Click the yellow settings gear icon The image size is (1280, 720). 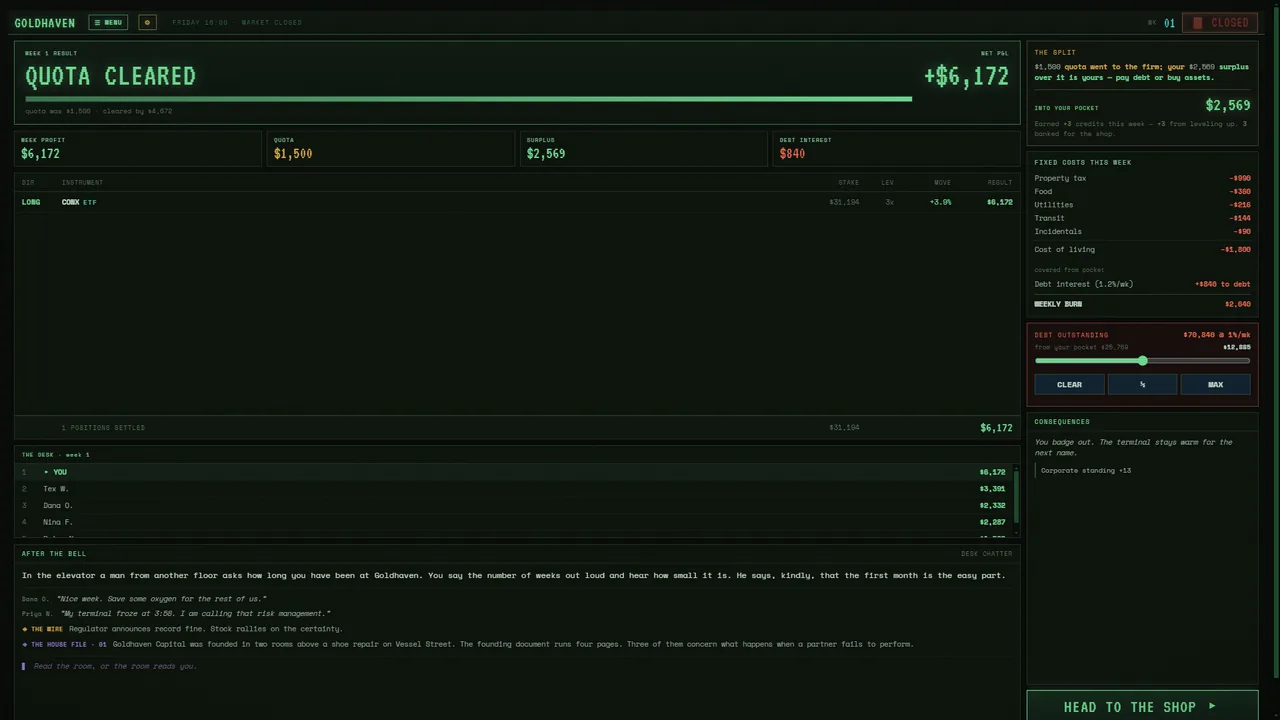coord(147,22)
